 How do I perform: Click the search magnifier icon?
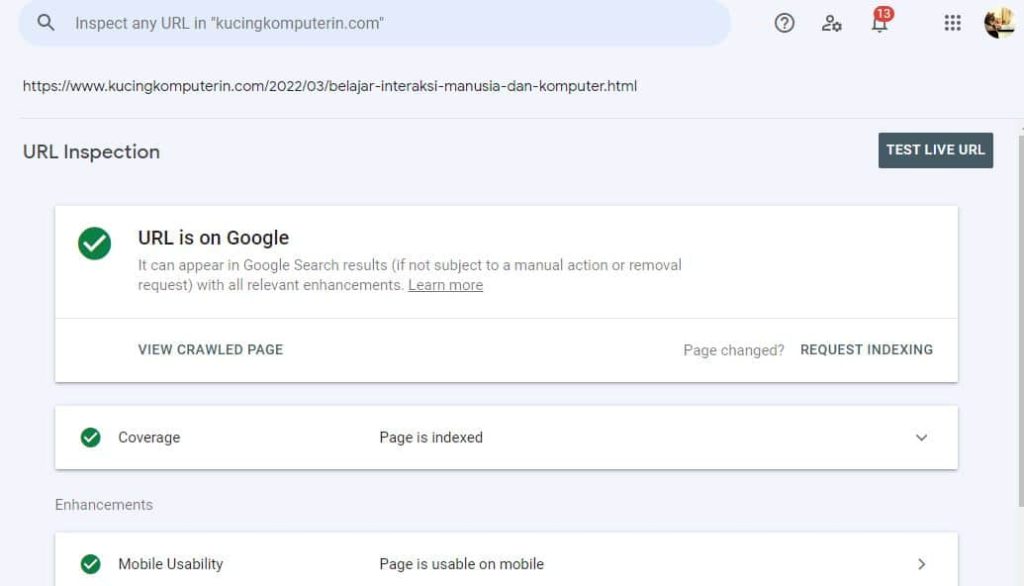(x=45, y=22)
